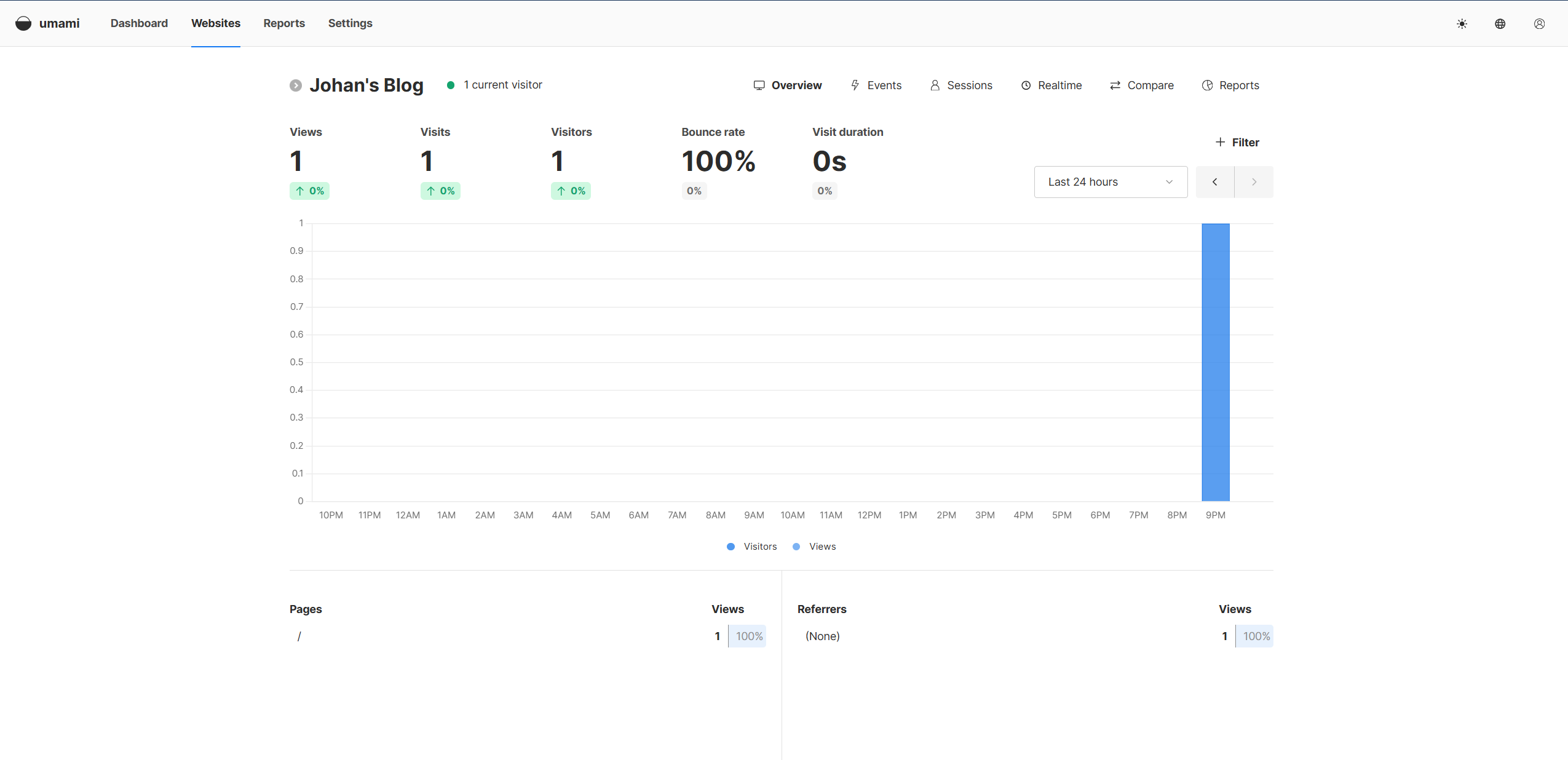Click the umami logo icon
The width and height of the screenshot is (1568, 760).
click(23, 23)
